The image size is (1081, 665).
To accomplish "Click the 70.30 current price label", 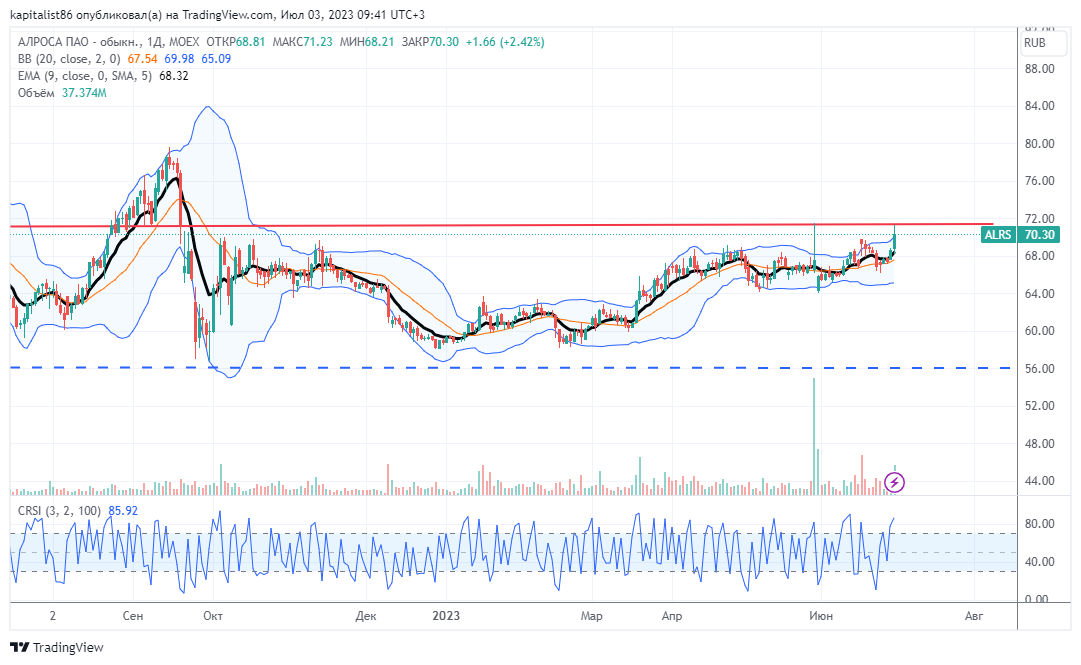I will pyautogui.click(x=1039, y=235).
